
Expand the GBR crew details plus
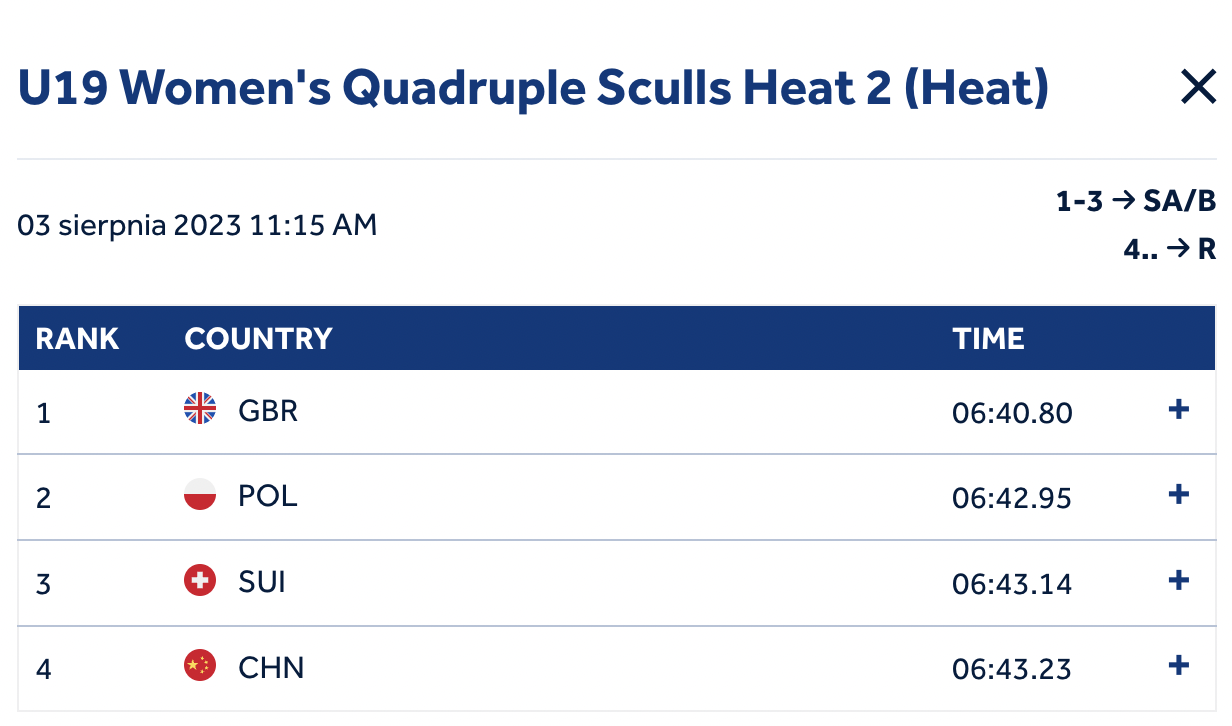tap(1179, 409)
